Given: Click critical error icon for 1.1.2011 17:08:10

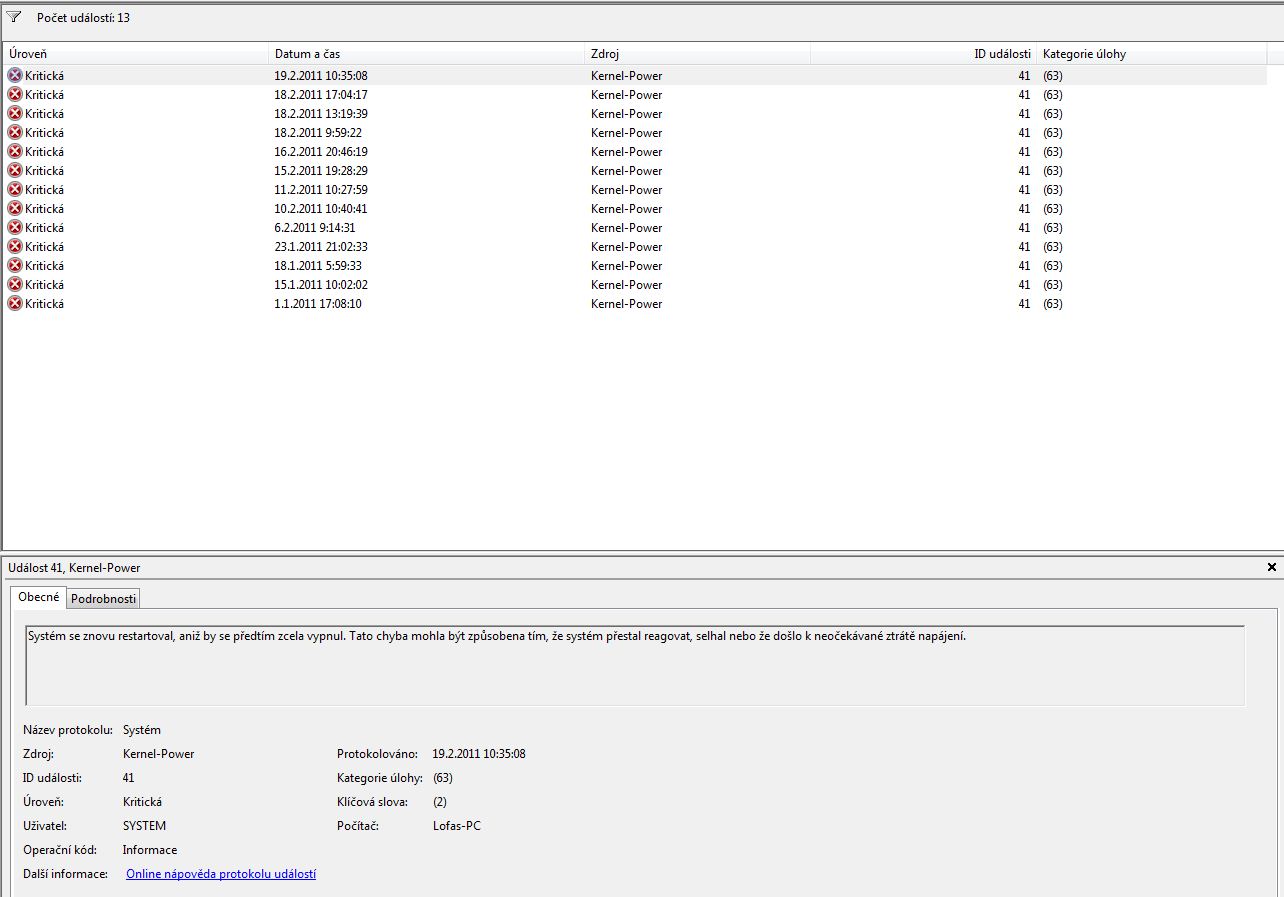Looking at the screenshot, I should point(15,303).
